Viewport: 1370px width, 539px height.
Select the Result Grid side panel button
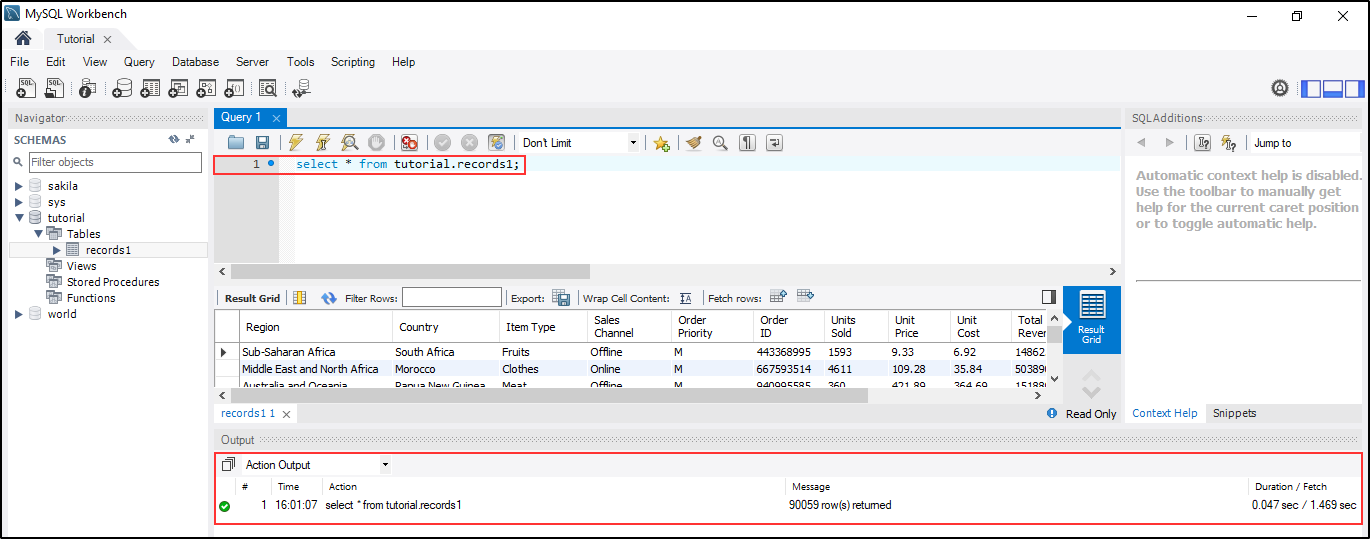click(x=1092, y=320)
